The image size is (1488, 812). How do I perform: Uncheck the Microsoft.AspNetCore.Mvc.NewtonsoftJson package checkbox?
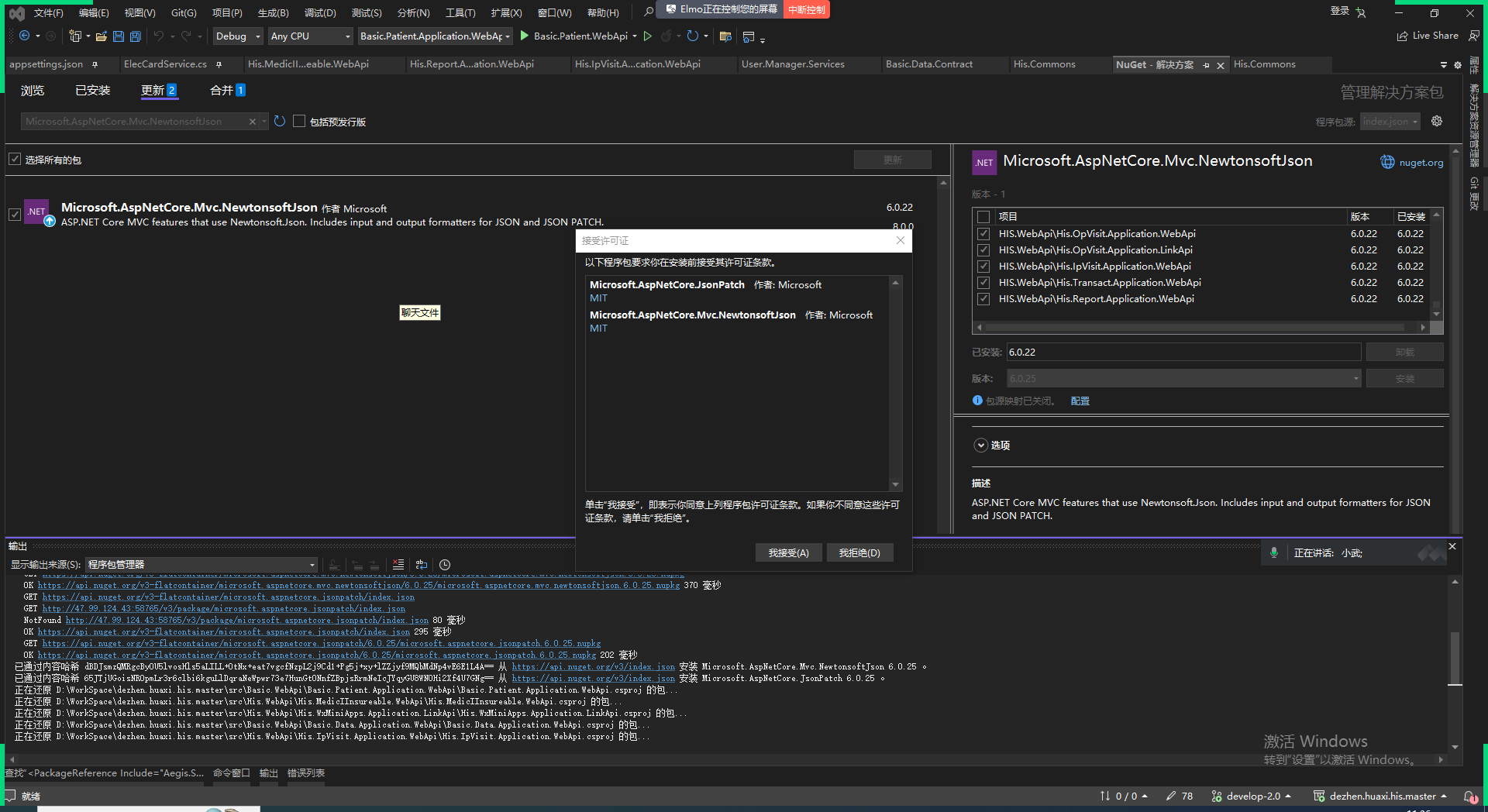[x=14, y=214]
